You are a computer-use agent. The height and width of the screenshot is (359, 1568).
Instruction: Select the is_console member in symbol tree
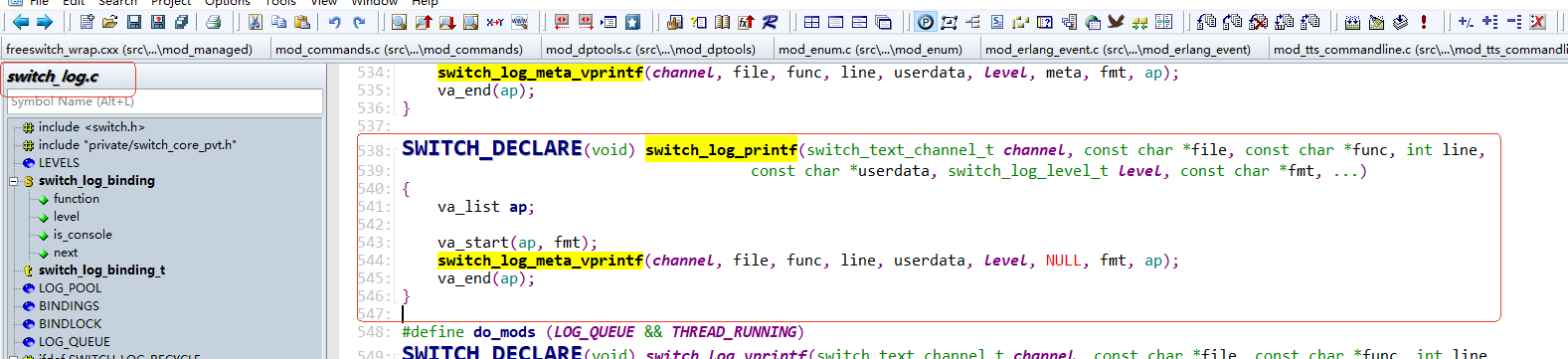pos(83,235)
